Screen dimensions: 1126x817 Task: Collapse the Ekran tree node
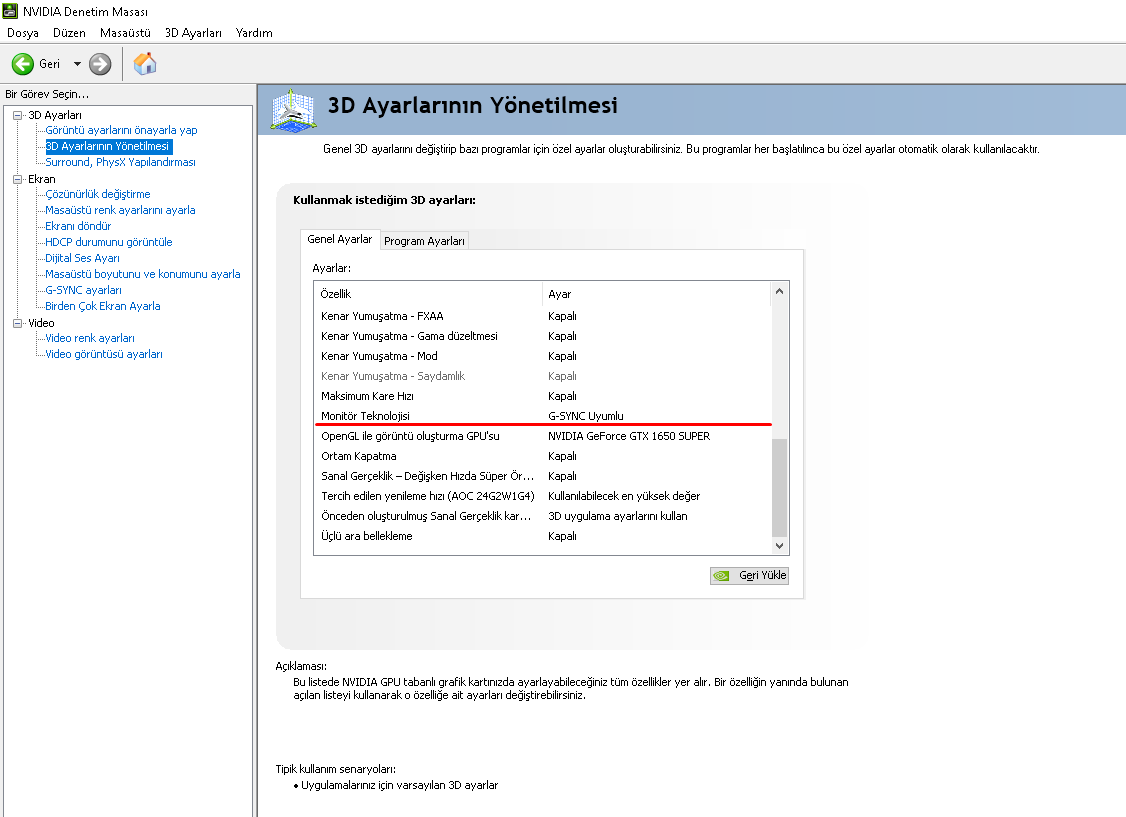point(17,179)
